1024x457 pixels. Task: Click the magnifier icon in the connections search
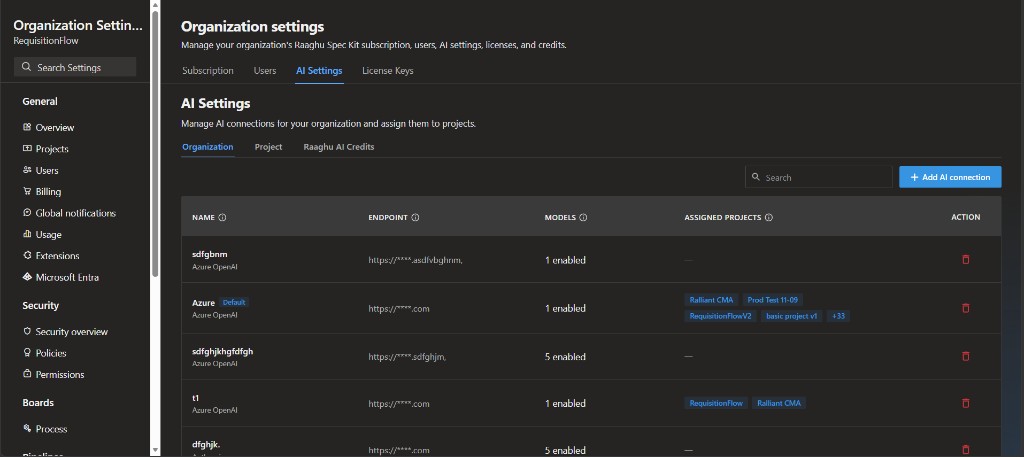pyautogui.click(x=756, y=177)
